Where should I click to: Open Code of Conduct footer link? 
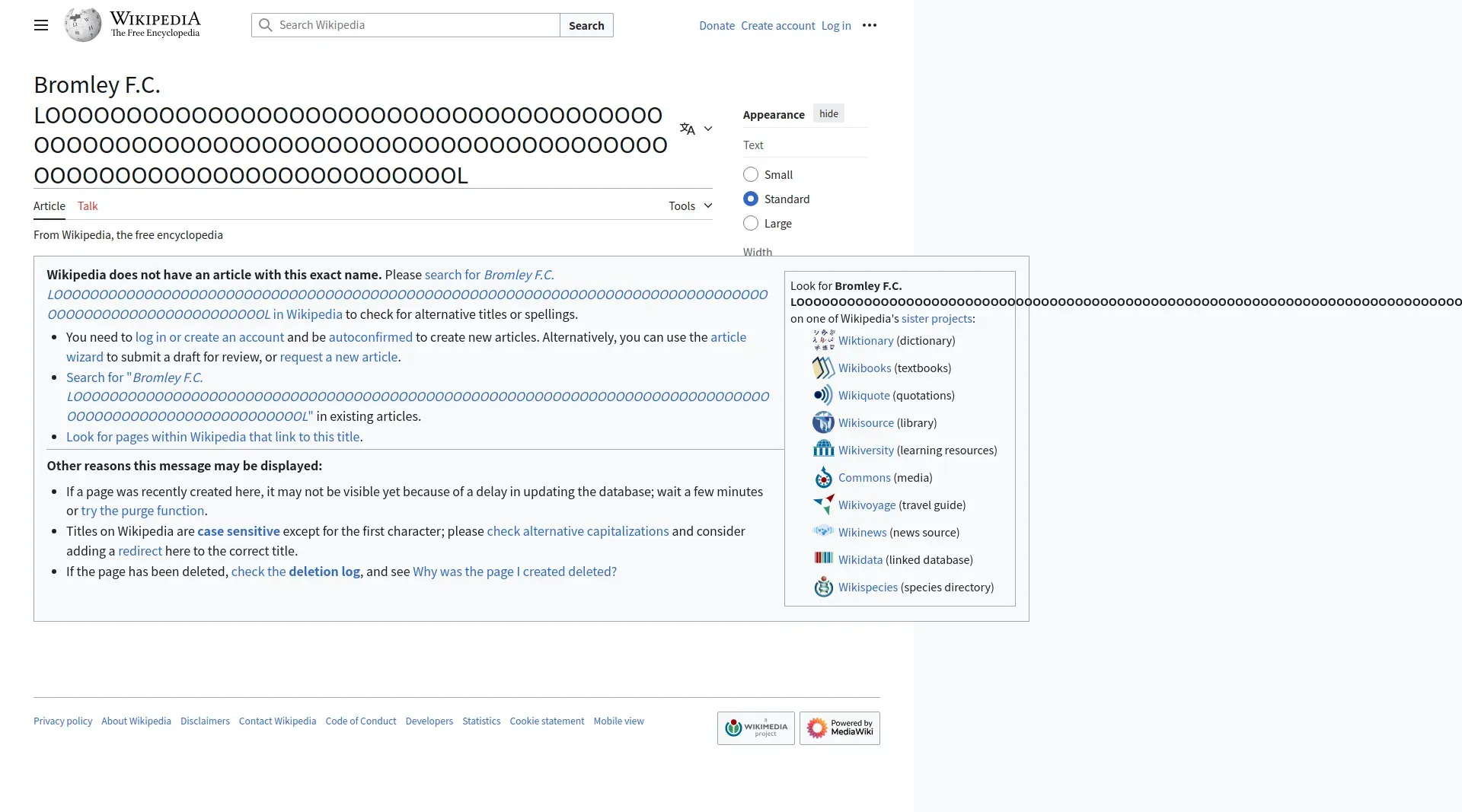[361, 721]
